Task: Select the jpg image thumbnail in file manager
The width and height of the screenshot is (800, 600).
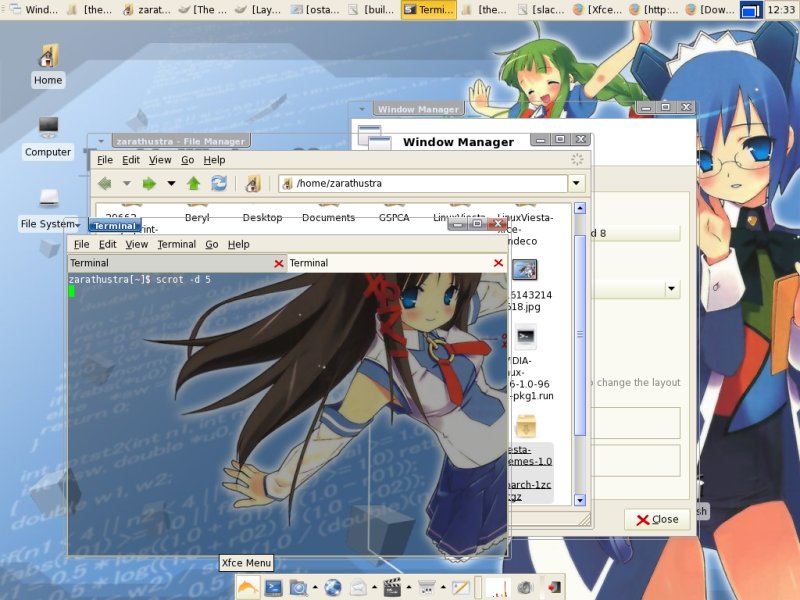Action: (x=524, y=270)
